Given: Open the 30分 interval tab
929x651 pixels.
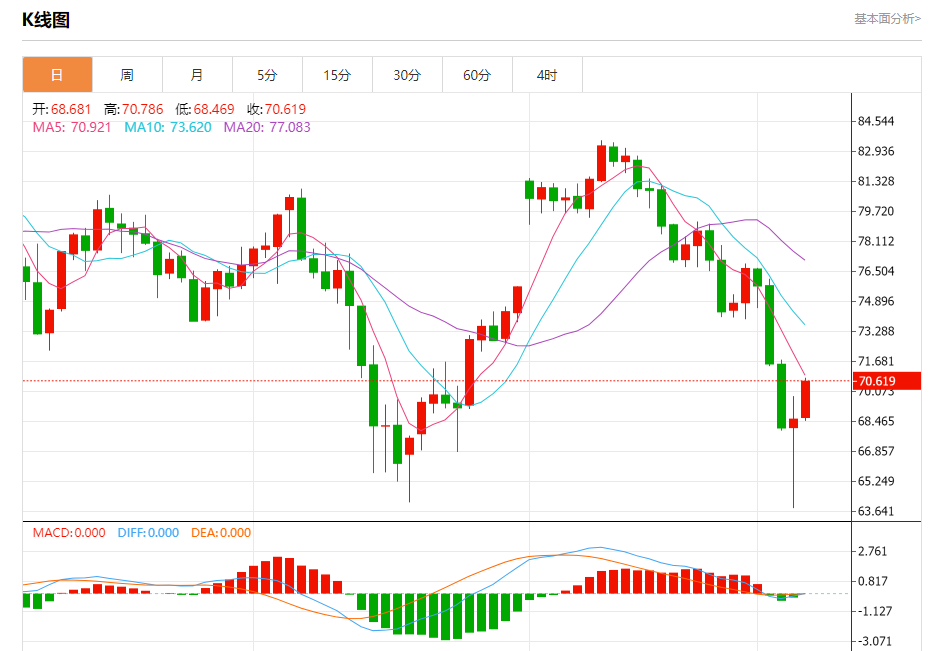Looking at the screenshot, I should tap(407, 75).
